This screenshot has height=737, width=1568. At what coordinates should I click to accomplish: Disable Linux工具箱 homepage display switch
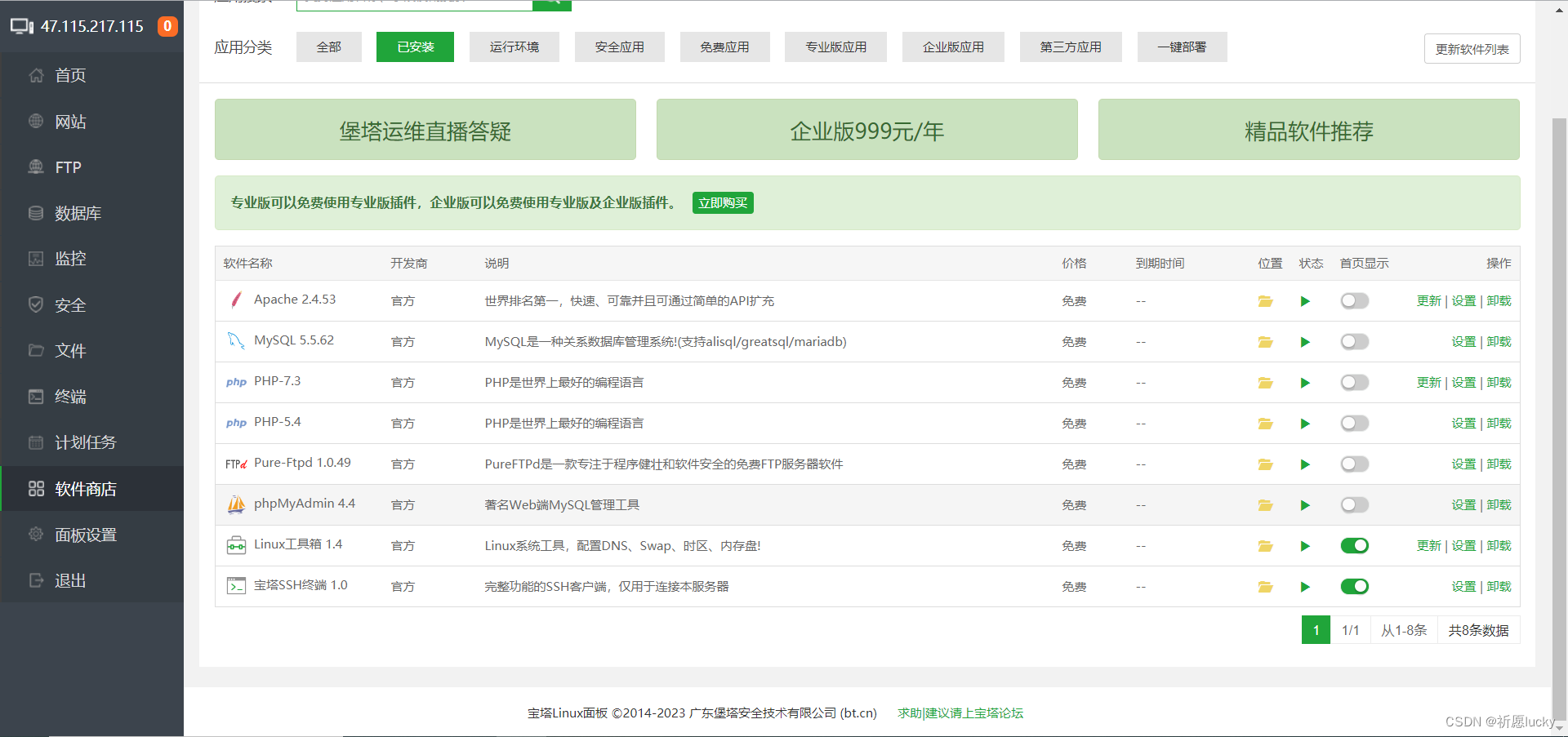(x=1354, y=546)
